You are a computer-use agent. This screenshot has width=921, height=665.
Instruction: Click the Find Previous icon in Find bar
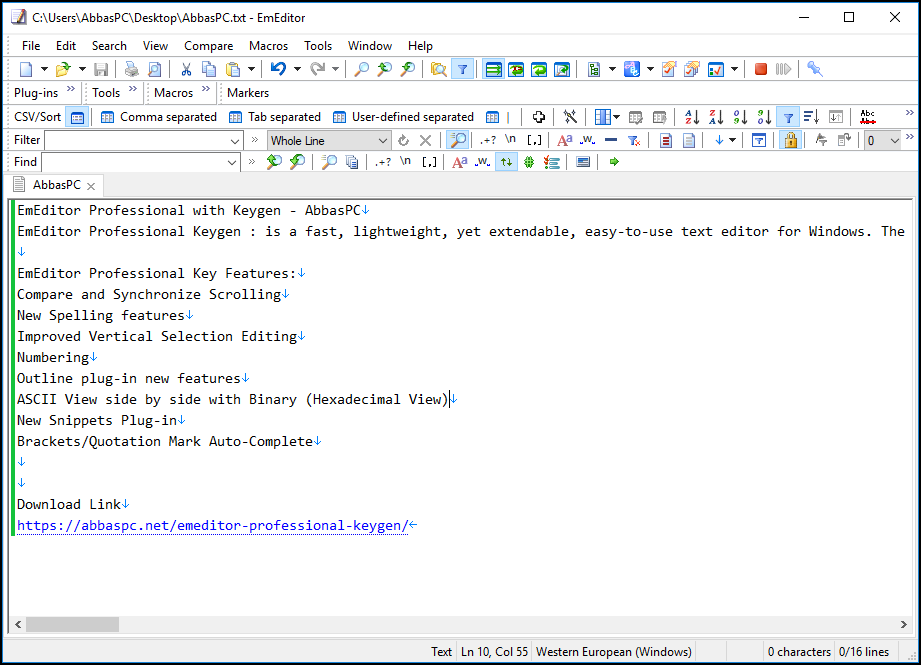tap(274, 162)
